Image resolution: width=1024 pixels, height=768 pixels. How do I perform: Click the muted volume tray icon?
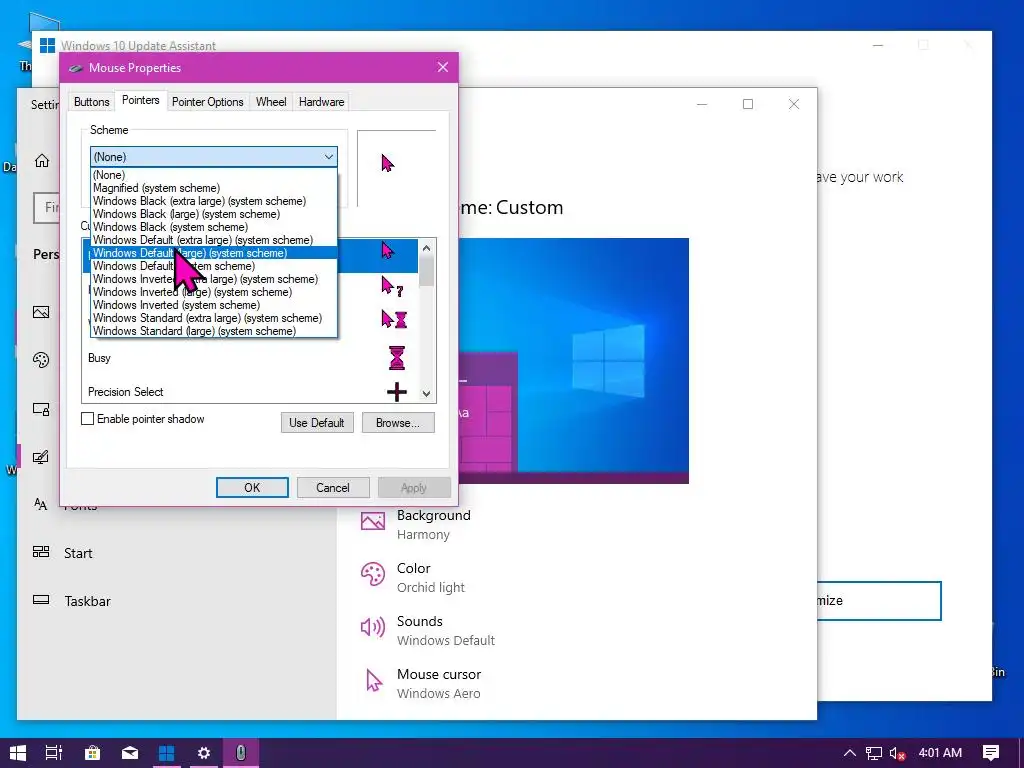(897, 753)
